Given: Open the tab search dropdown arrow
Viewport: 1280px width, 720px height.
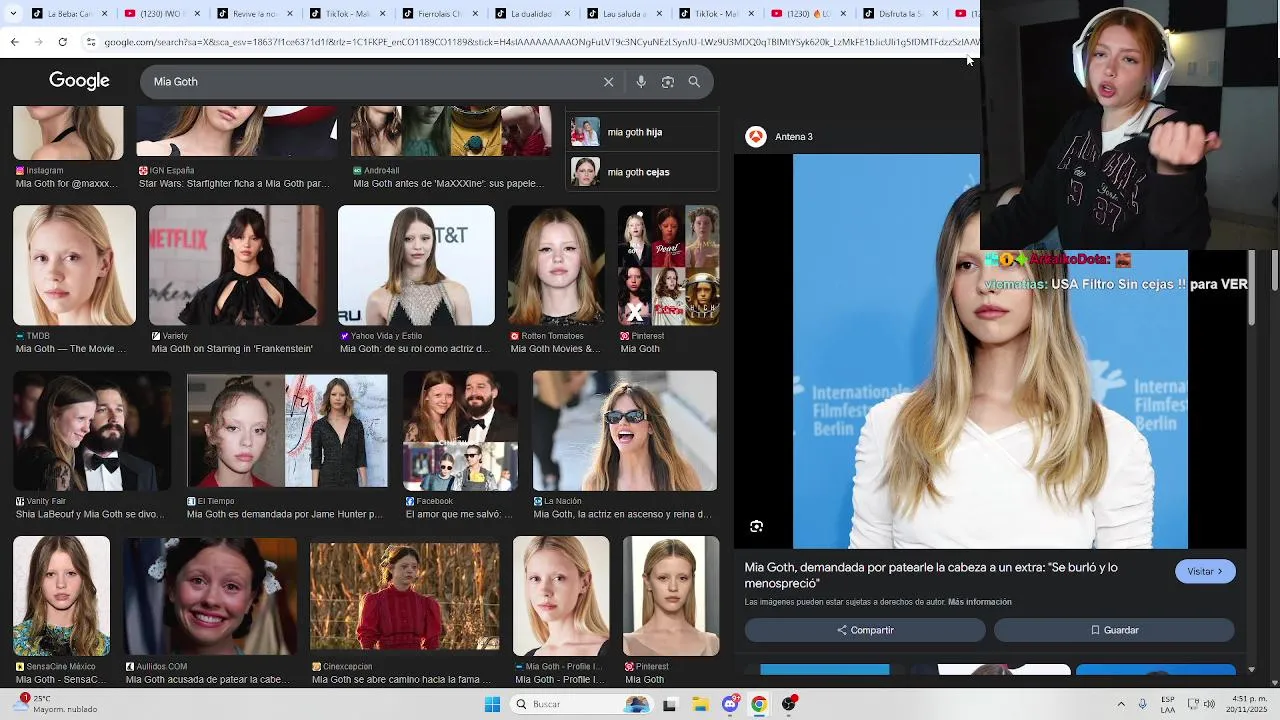Looking at the screenshot, I should pyautogui.click(x=14, y=14).
